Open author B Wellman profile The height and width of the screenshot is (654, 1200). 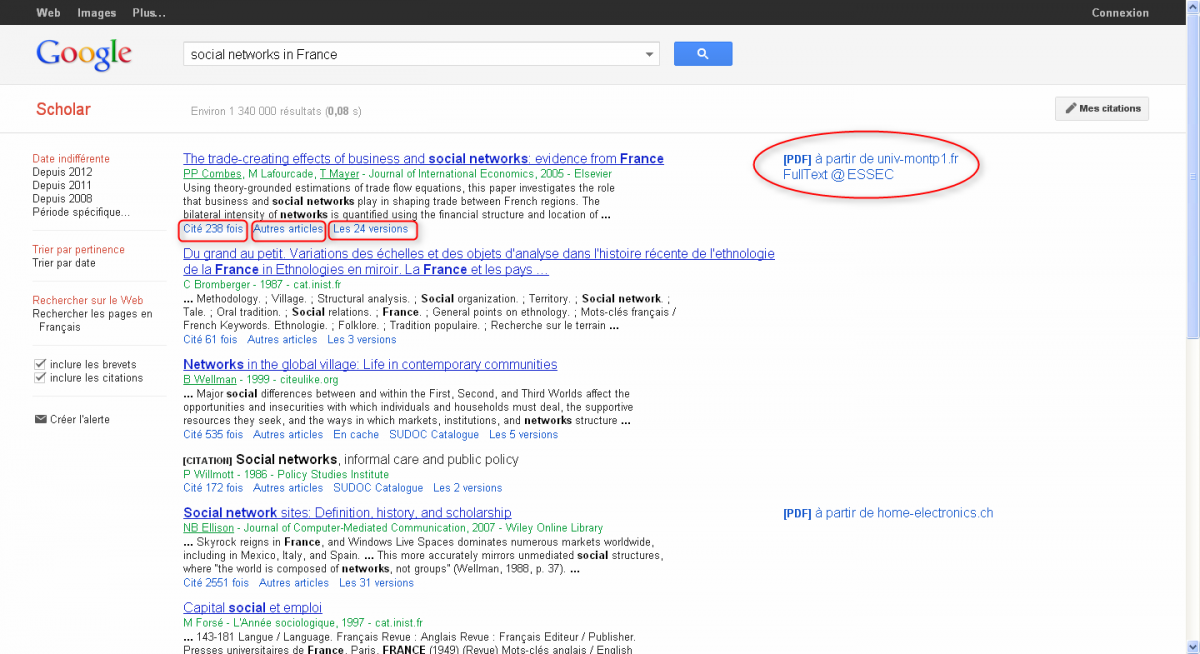tap(210, 379)
